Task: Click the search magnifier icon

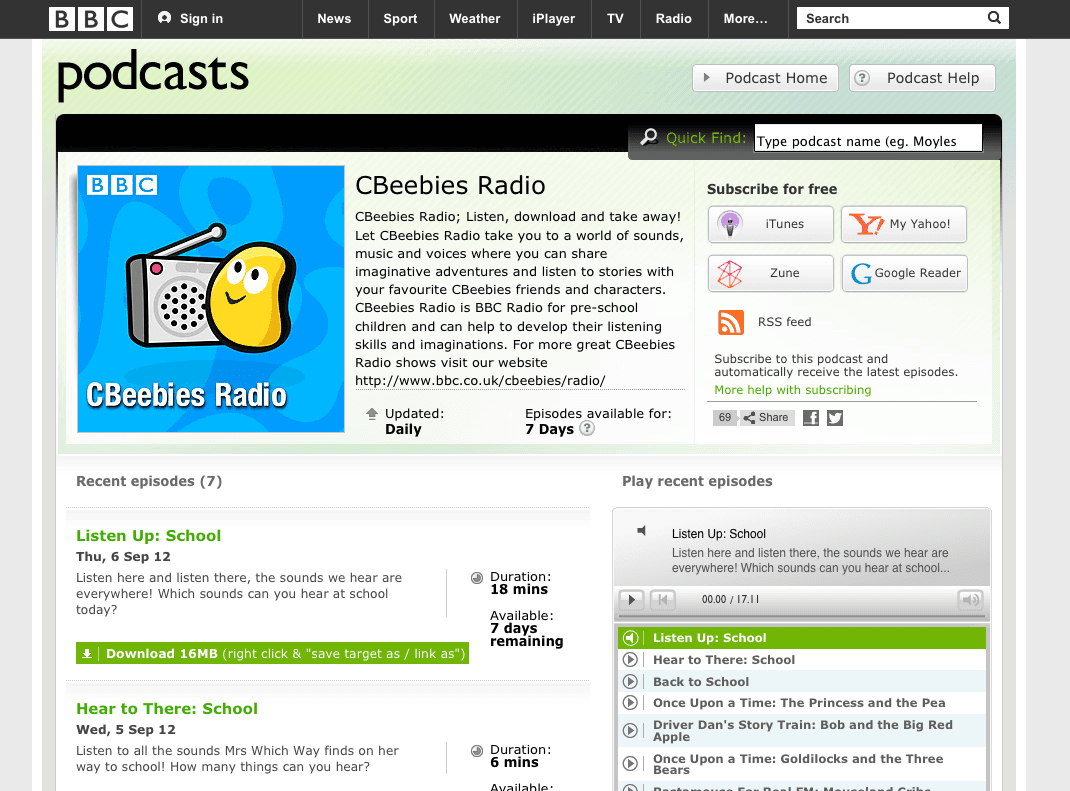Action: coord(995,18)
